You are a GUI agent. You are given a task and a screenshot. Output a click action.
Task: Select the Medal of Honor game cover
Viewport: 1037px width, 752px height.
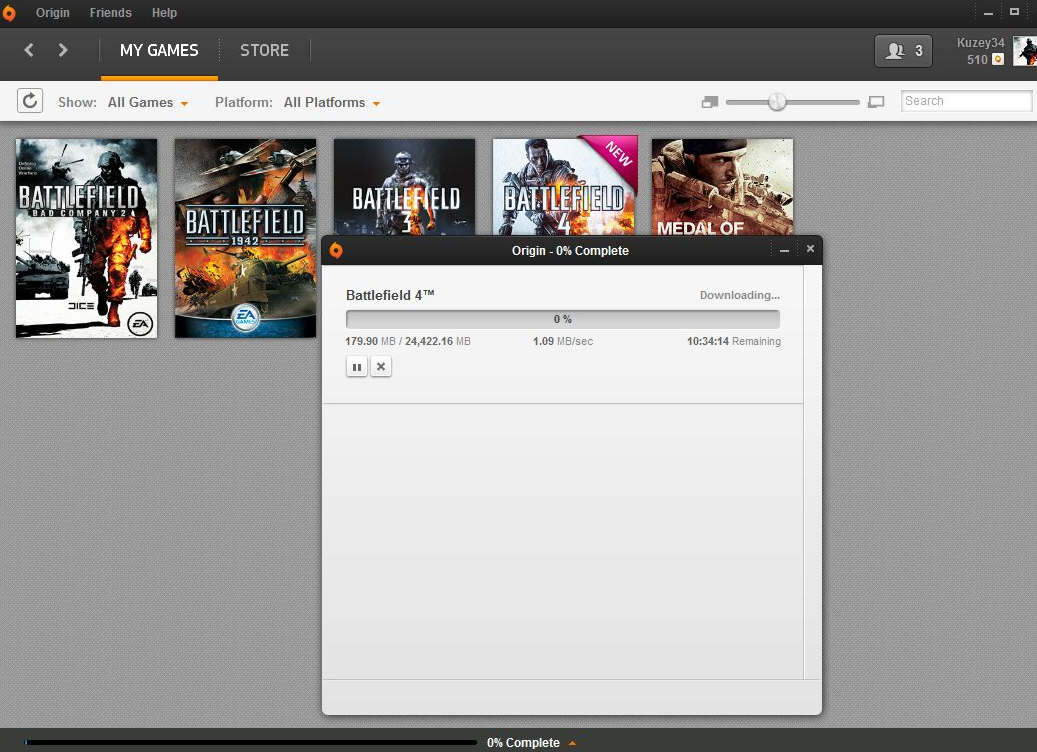pos(722,187)
